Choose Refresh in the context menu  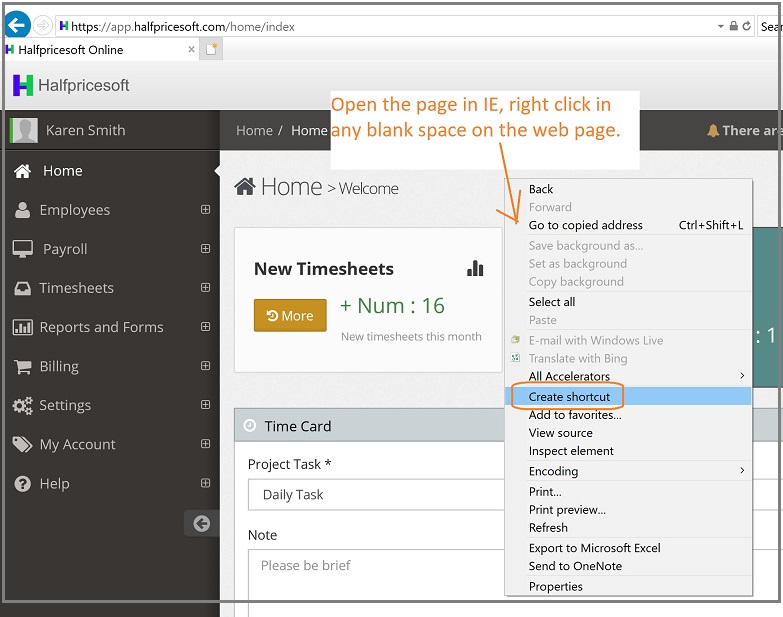[x=628, y=528]
